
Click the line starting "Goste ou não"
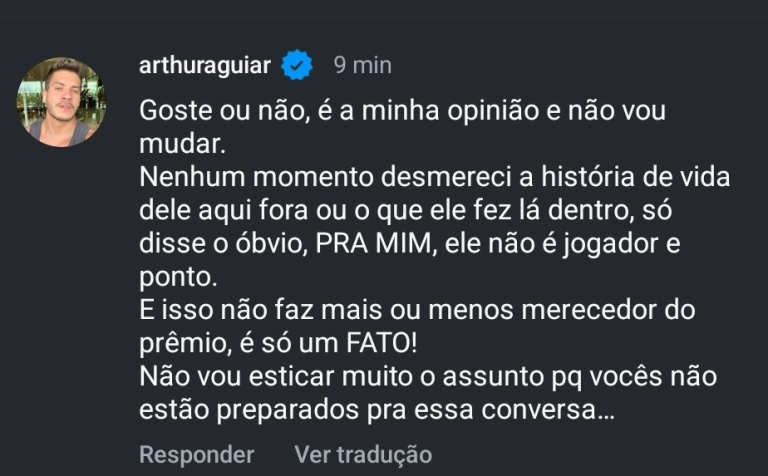[x=402, y=111]
